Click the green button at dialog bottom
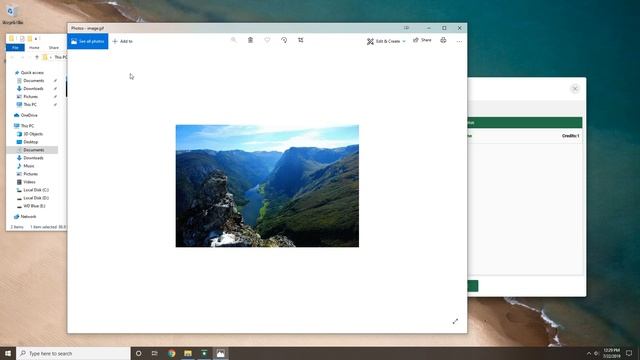Viewport: 640px width, 360px height. point(473,286)
